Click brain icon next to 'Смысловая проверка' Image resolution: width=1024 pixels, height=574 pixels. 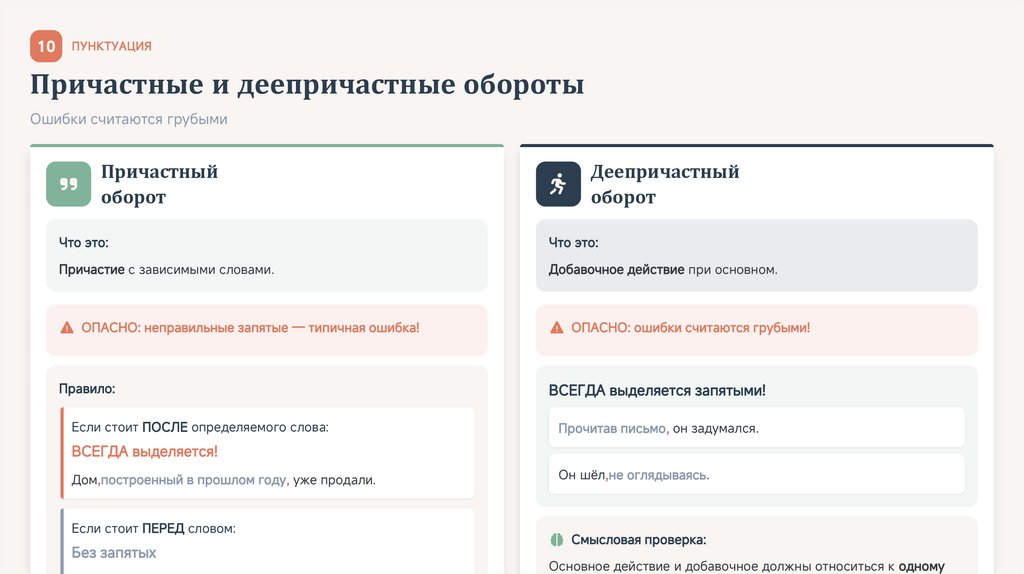point(556,540)
